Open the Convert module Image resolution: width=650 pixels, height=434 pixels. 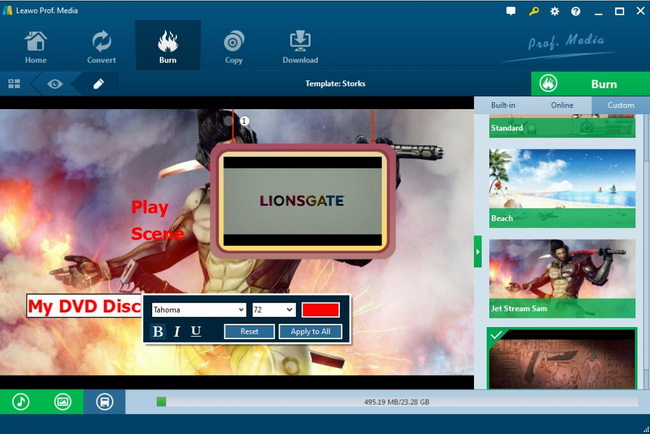(x=102, y=46)
